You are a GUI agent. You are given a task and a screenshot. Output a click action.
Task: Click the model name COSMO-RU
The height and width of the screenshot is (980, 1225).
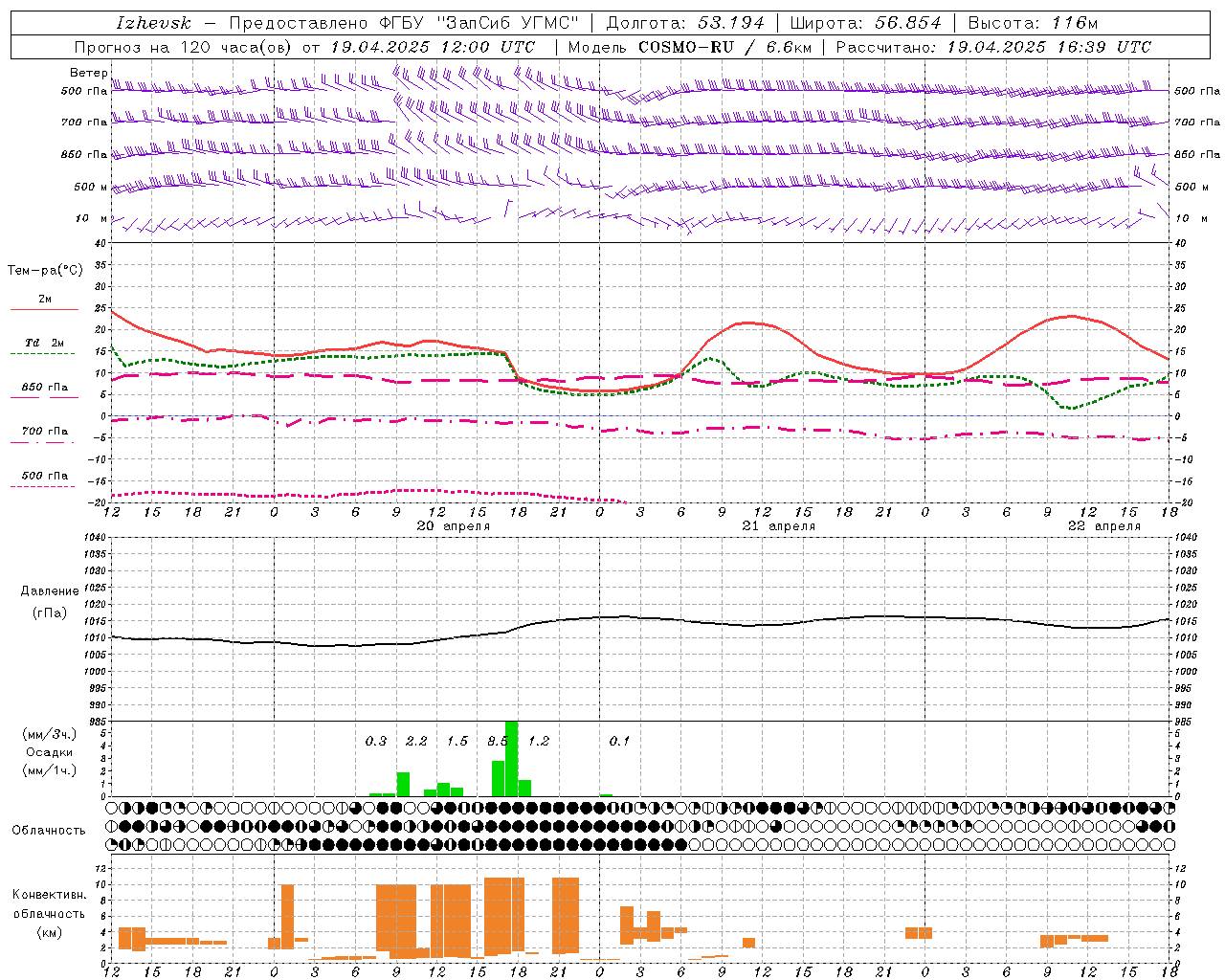click(x=685, y=47)
